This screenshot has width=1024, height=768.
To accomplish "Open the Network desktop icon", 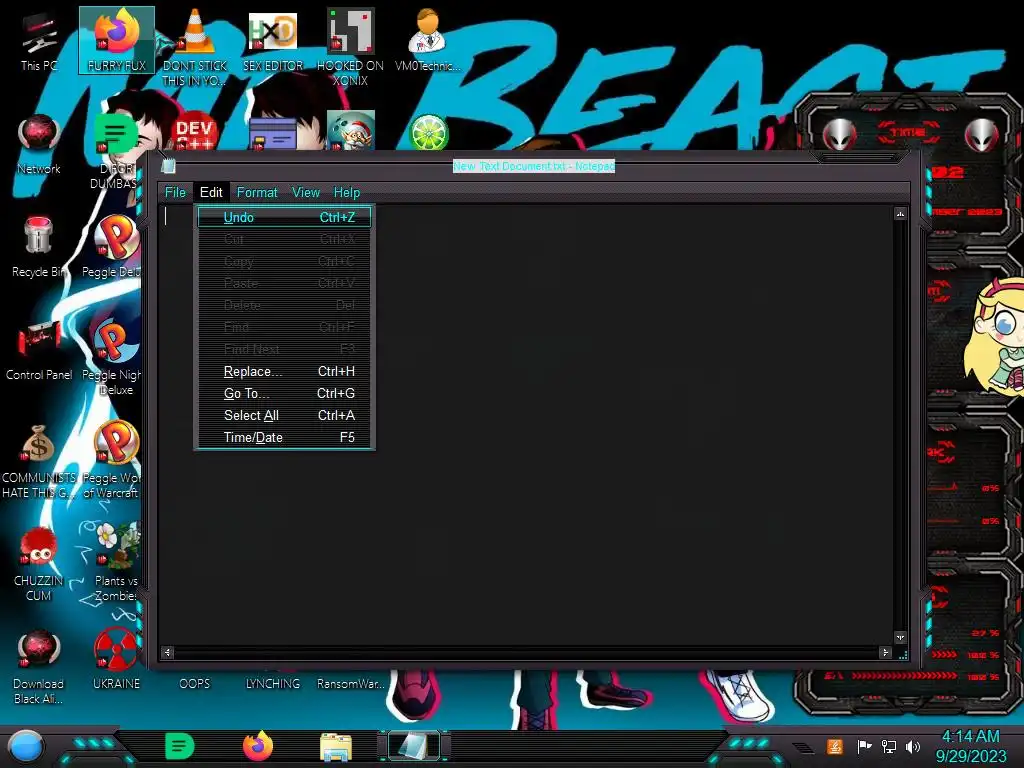I will point(39,144).
